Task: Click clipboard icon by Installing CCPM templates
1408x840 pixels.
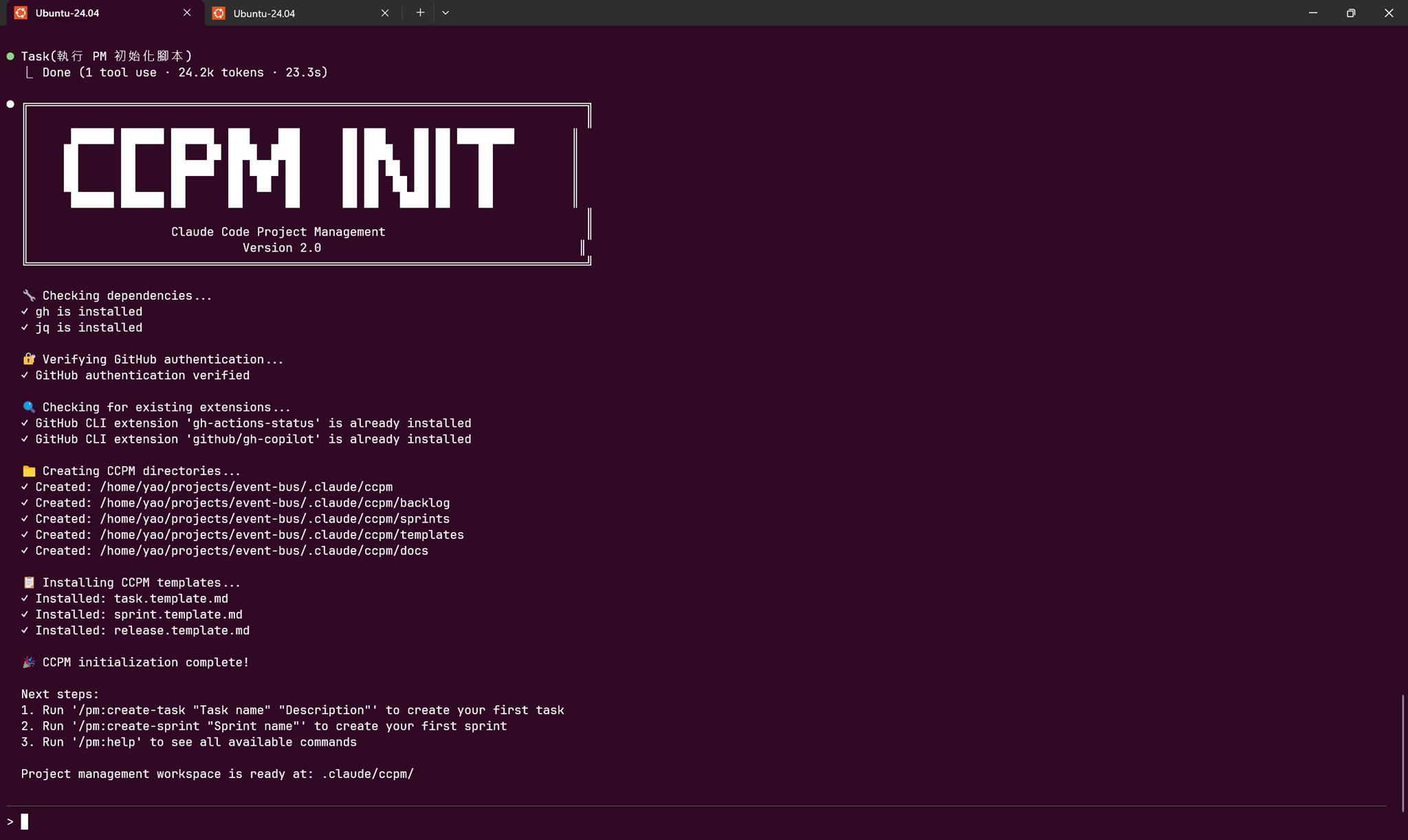Action: (29, 582)
